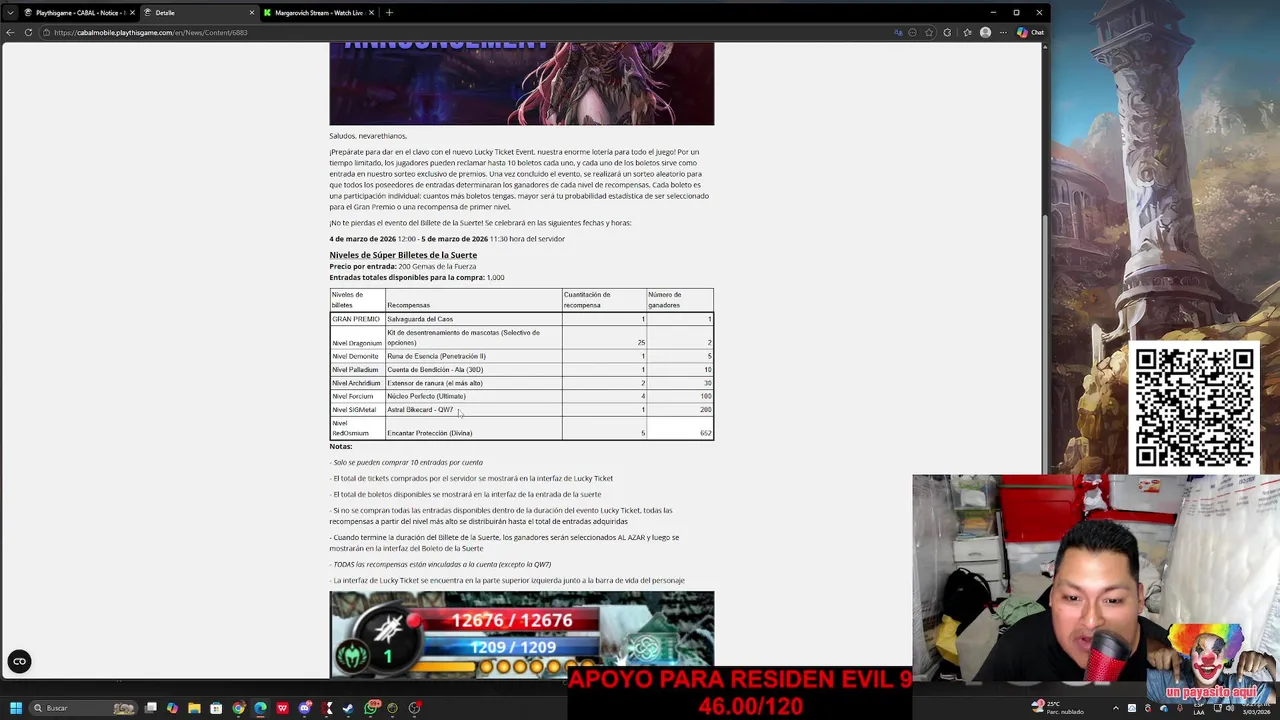Open the browser tab list dropdown
The image size is (1280, 720).
[10, 12]
